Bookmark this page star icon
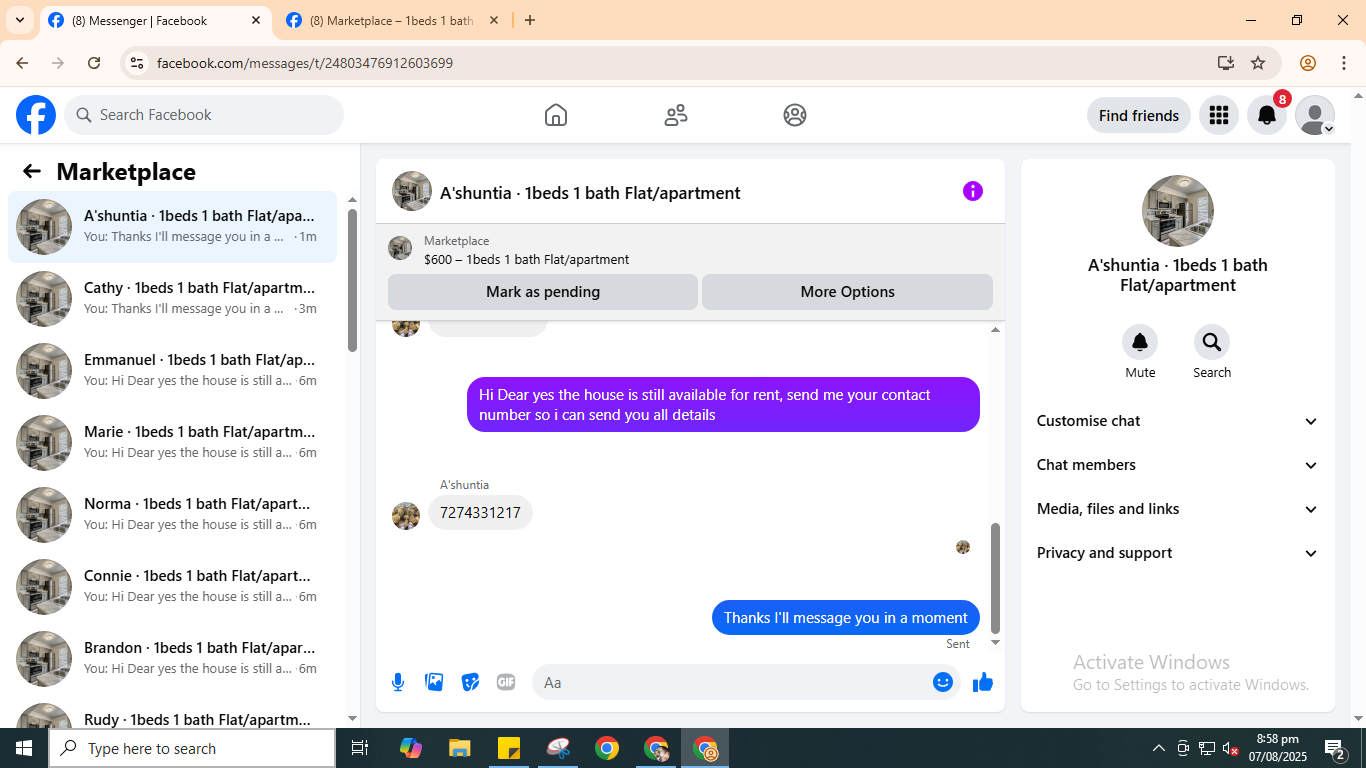 coord(1258,63)
